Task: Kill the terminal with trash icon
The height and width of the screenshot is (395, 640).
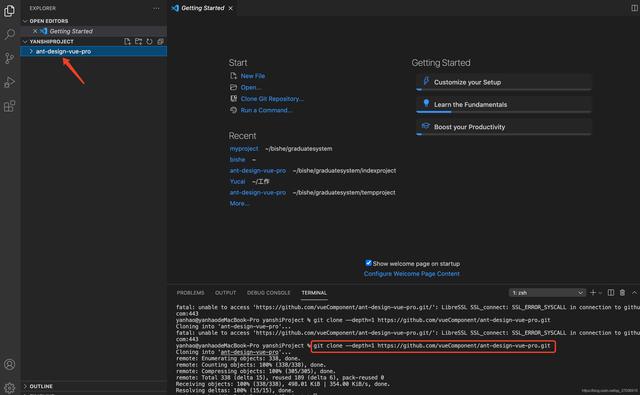Action: coord(622,293)
